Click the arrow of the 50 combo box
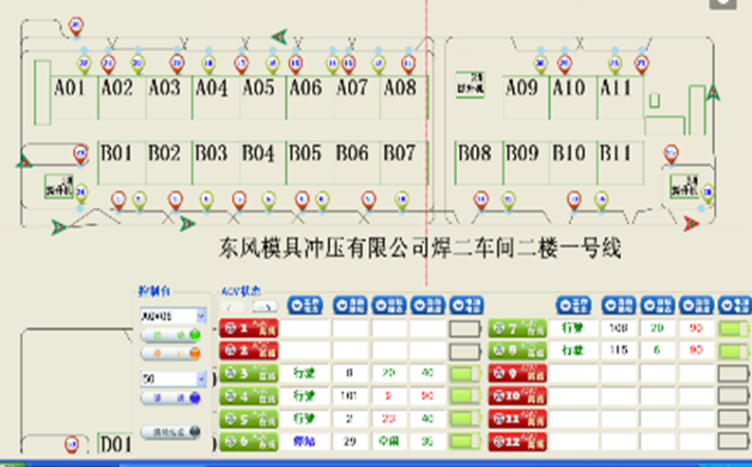This screenshot has width=752, height=467. [201, 380]
